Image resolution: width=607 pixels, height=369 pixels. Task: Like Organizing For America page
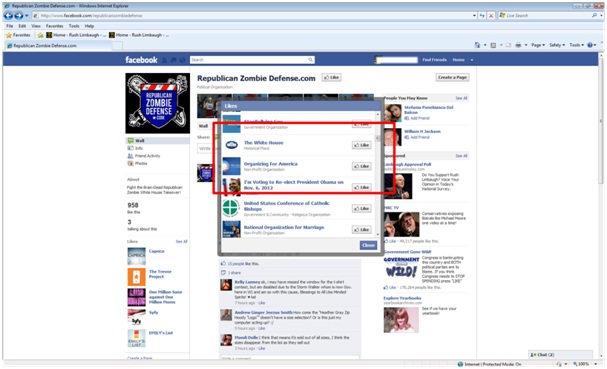pos(362,166)
